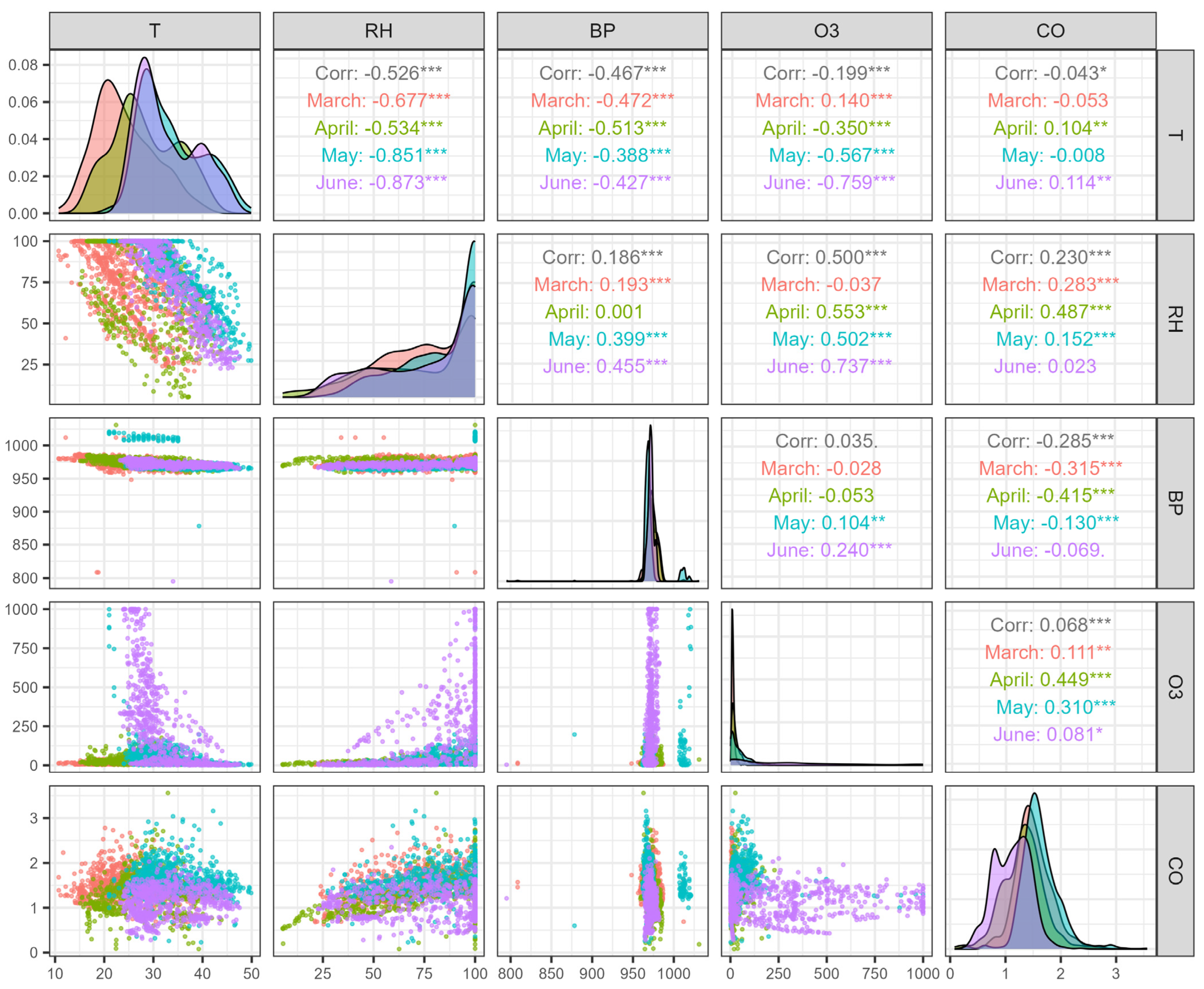Viewport: 1204px width, 989px height.
Task: Click the rotated BP row strip label
Action: pyautogui.click(x=1175, y=503)
